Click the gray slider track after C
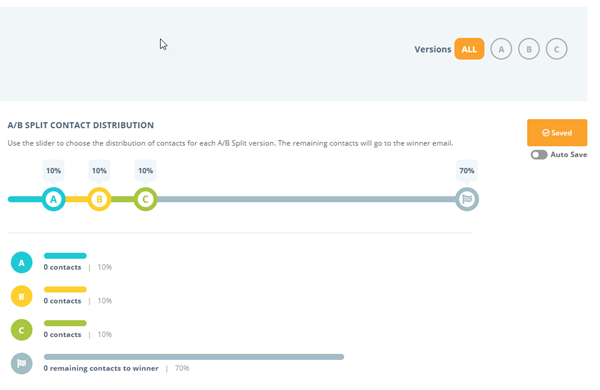Screen dimensions: 600x390 click(x=306, y=199)
